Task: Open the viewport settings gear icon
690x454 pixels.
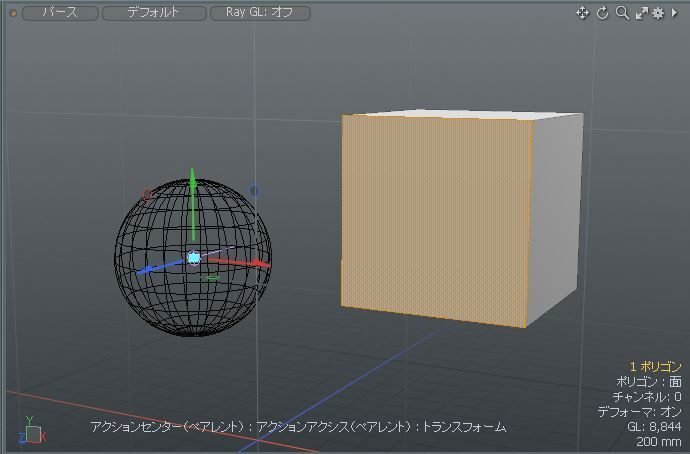Action: 658,13
